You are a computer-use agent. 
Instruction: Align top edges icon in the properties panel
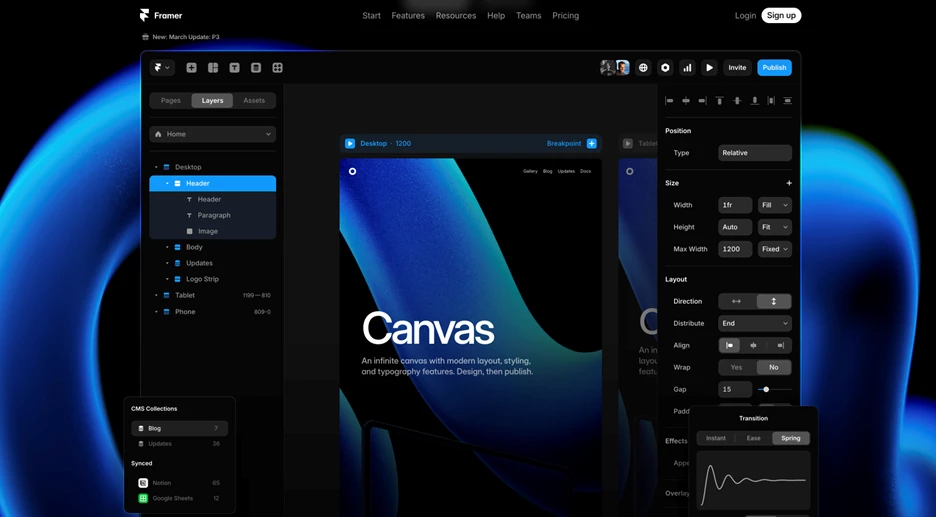click(719, 101)
